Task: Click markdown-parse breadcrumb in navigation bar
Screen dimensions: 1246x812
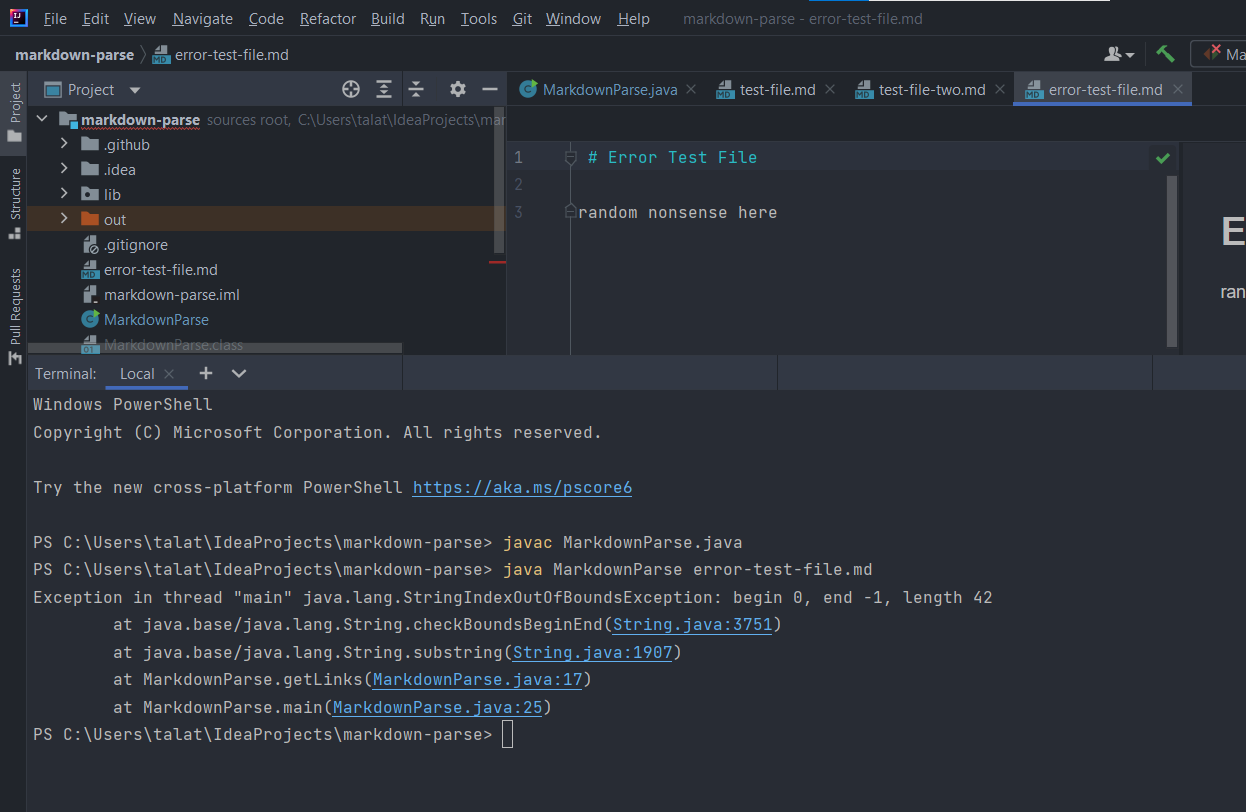Action: coord(75,55)
